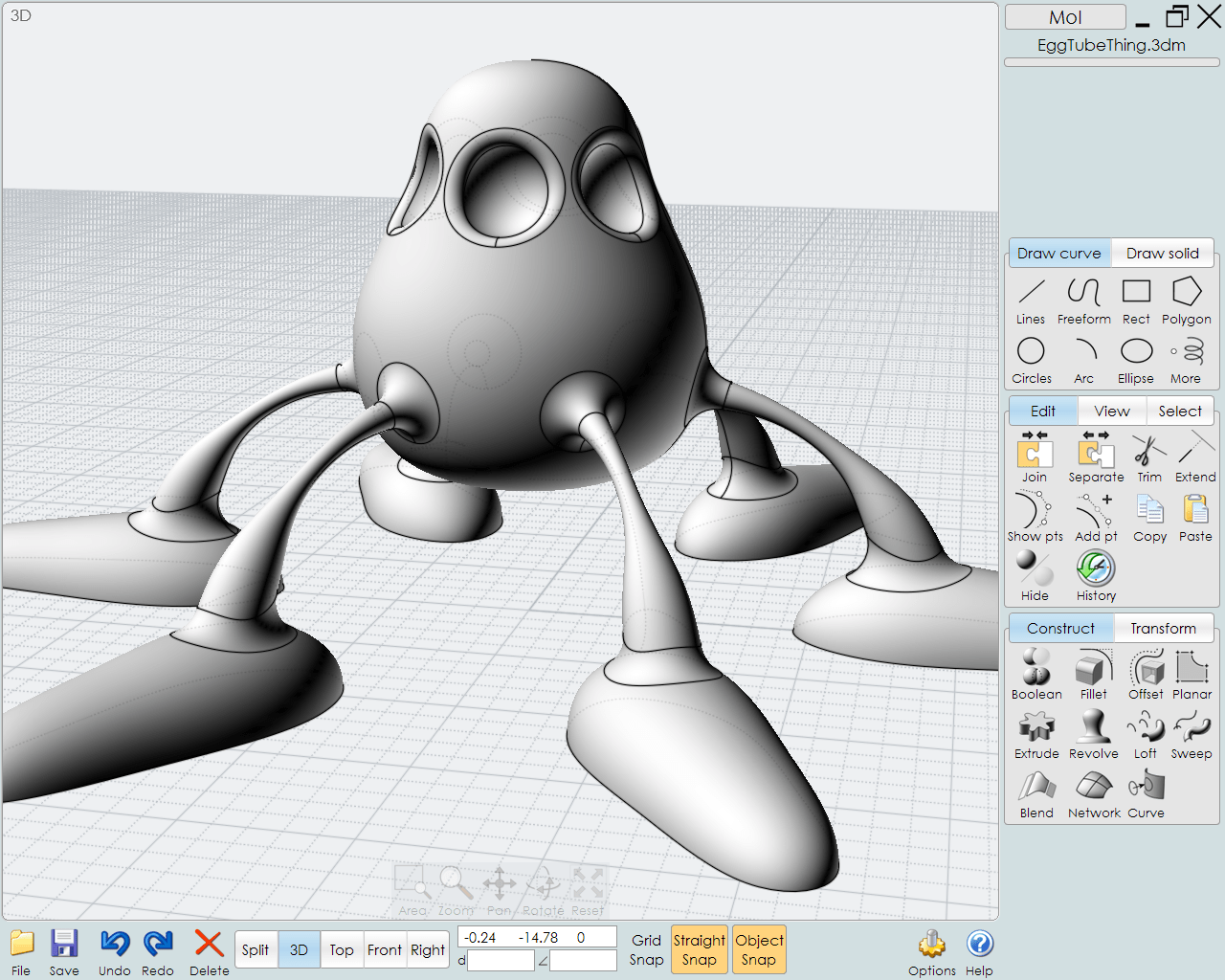
Task: Switch viewport to Top view
Action: click(x=342, y=949)
